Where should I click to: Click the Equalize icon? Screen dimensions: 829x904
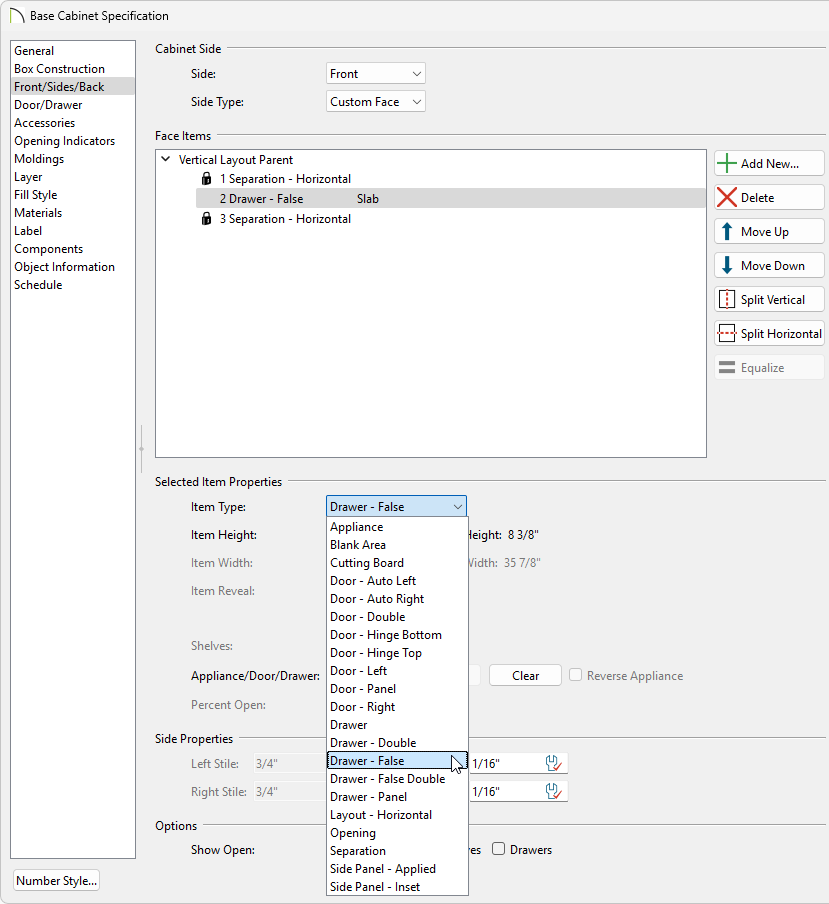pyautogui.click(x=727, y=367)
